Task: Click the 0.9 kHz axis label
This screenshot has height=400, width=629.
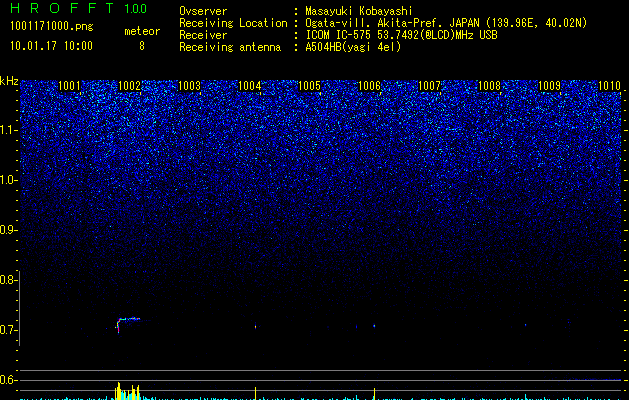Action: click(x=7, y=230)
